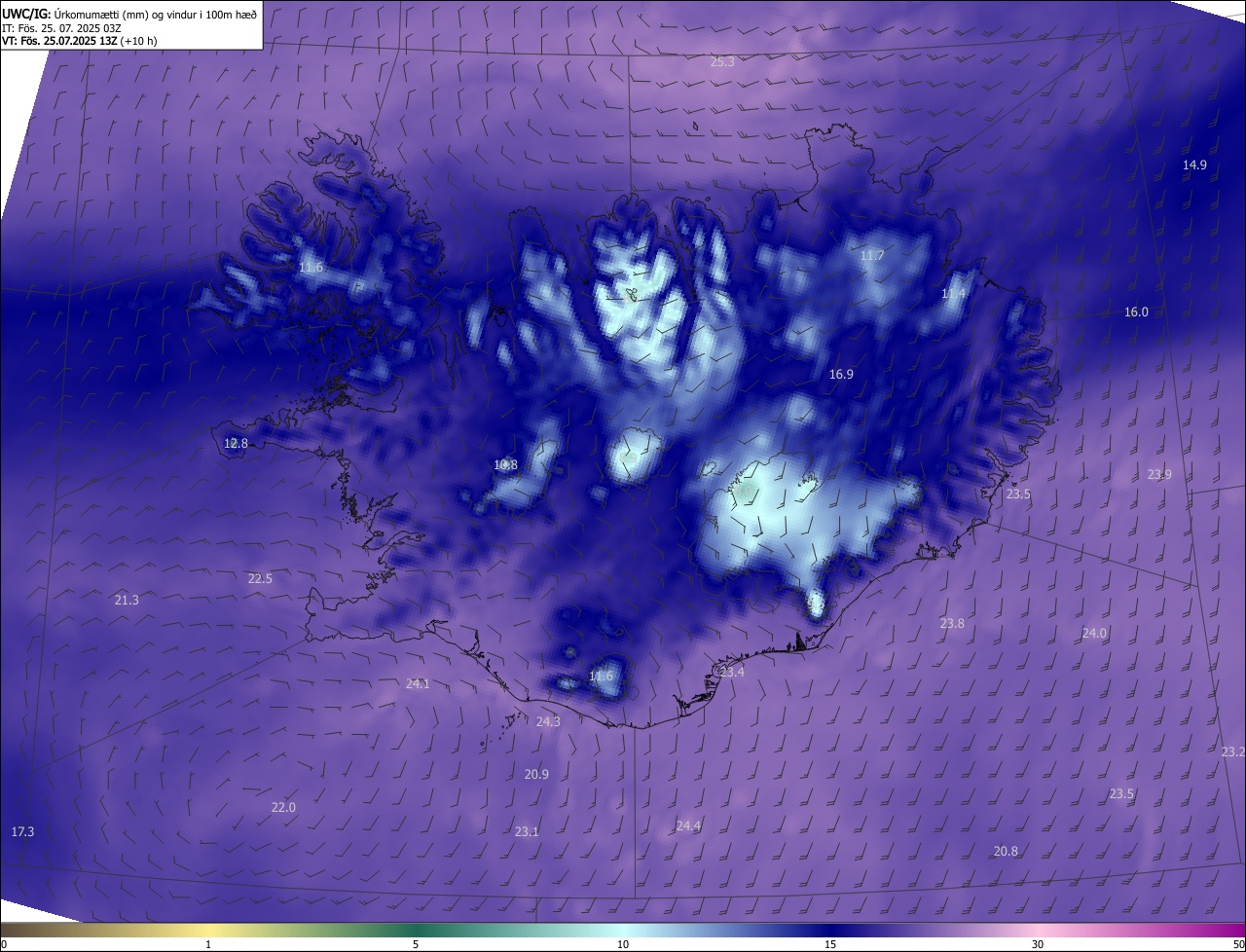Click the 11.4 value on the map
The image size is (1246, 952).
(x=954, y=294)
